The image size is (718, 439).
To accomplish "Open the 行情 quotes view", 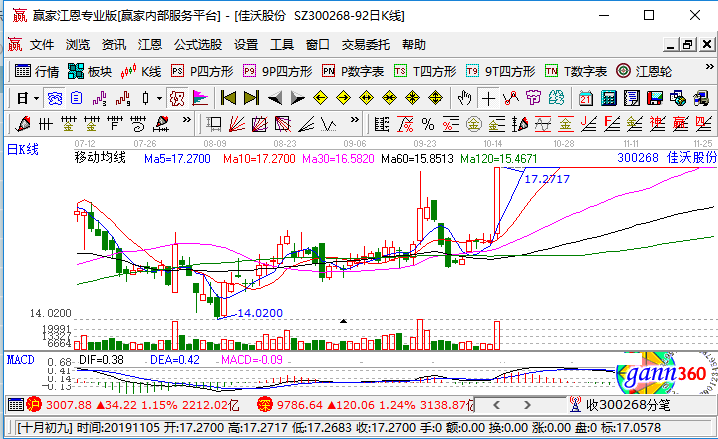I will click(x=37, y=71).
